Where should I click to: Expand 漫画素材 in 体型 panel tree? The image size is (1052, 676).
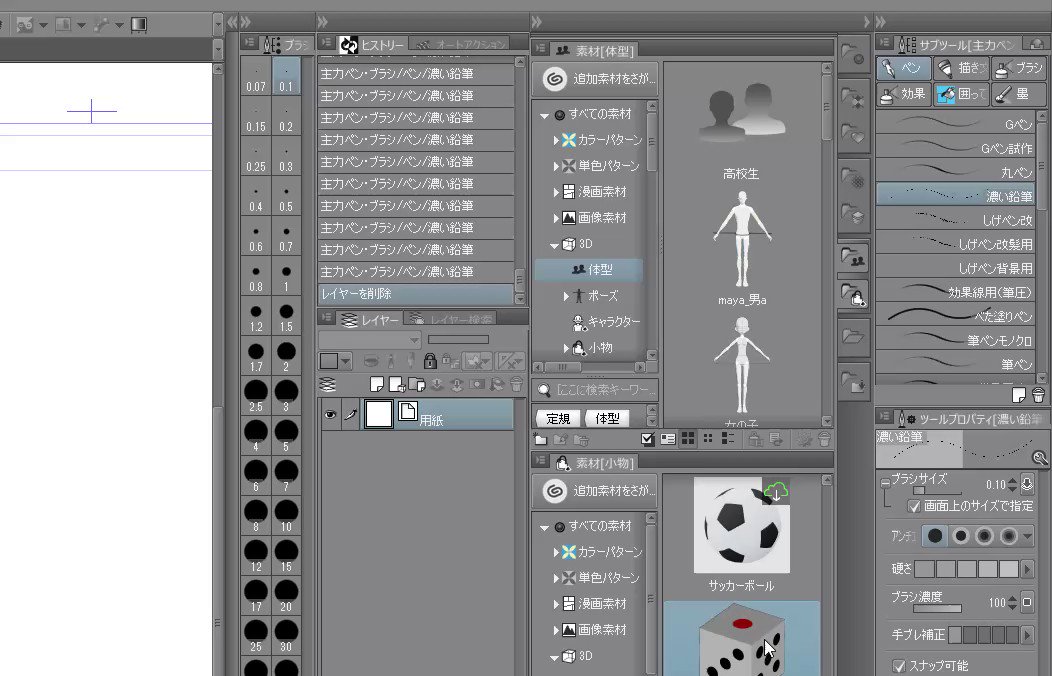pos(556,192)
